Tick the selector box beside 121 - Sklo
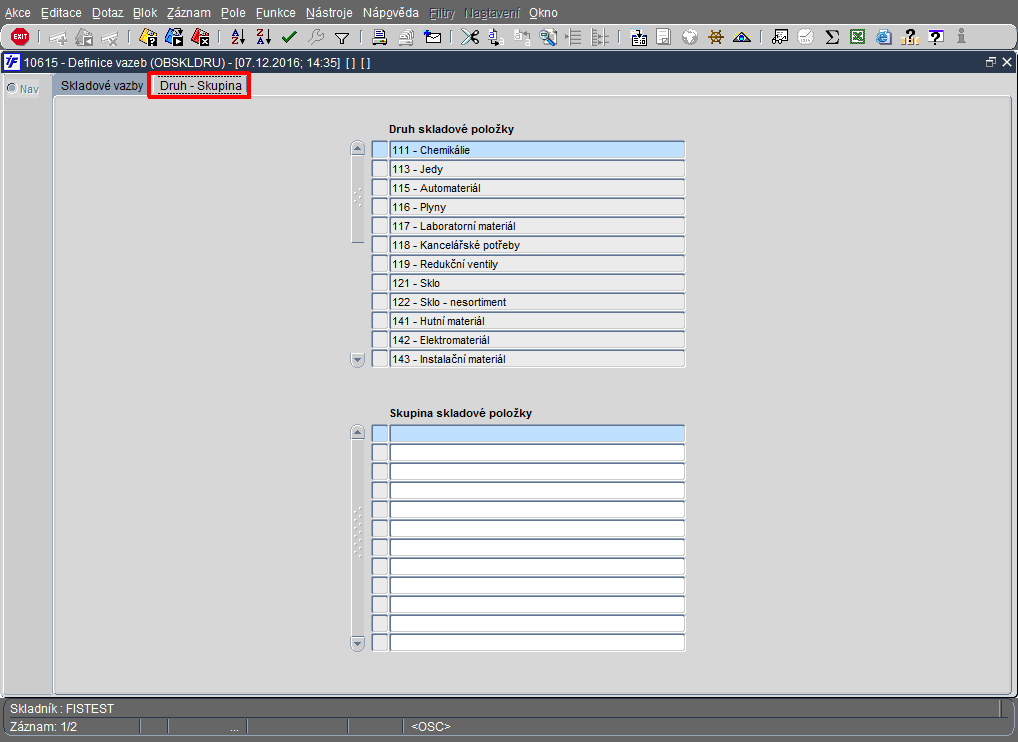Screen dimensions: 1018x742 click(x=380, y=282)
